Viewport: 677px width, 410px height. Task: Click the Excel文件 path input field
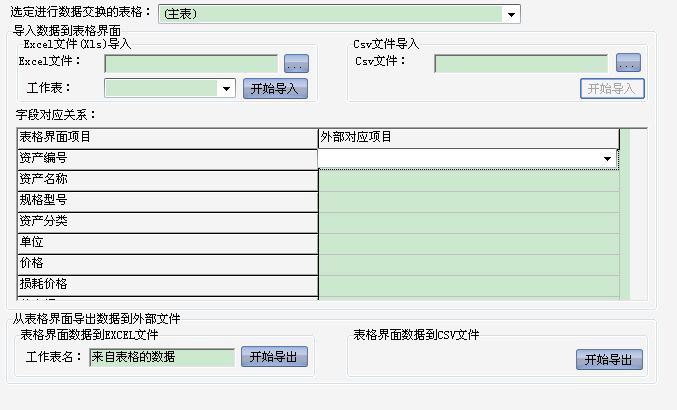(x=191, y=64)
